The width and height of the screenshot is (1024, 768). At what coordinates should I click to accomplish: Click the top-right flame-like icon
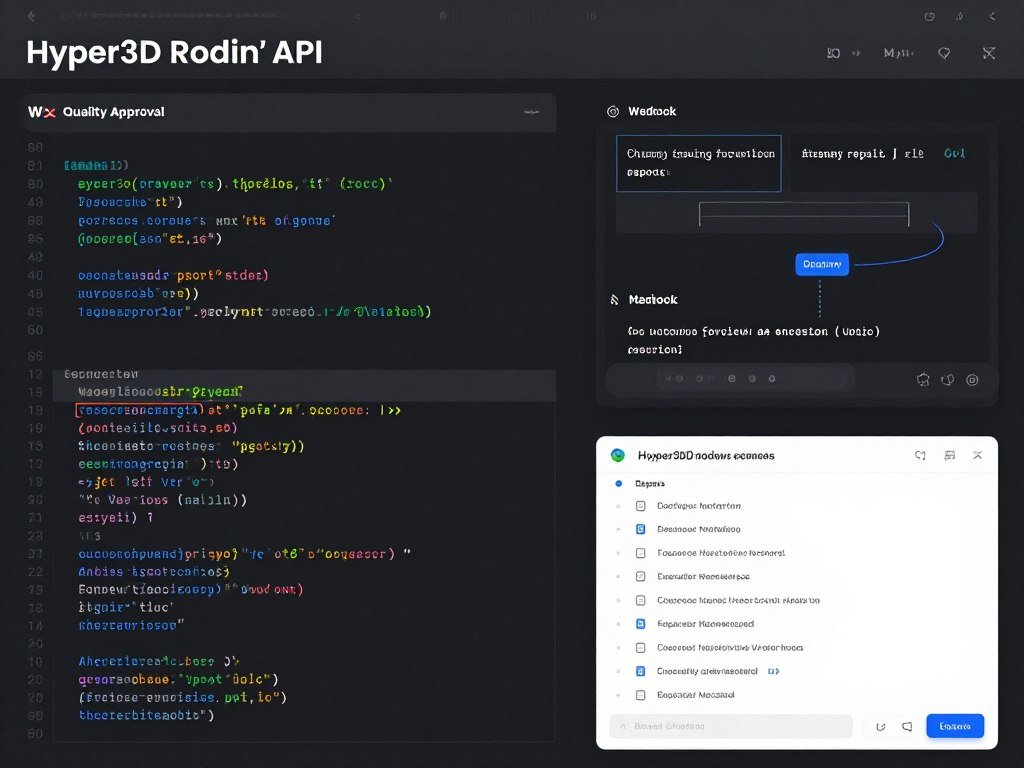959,16
